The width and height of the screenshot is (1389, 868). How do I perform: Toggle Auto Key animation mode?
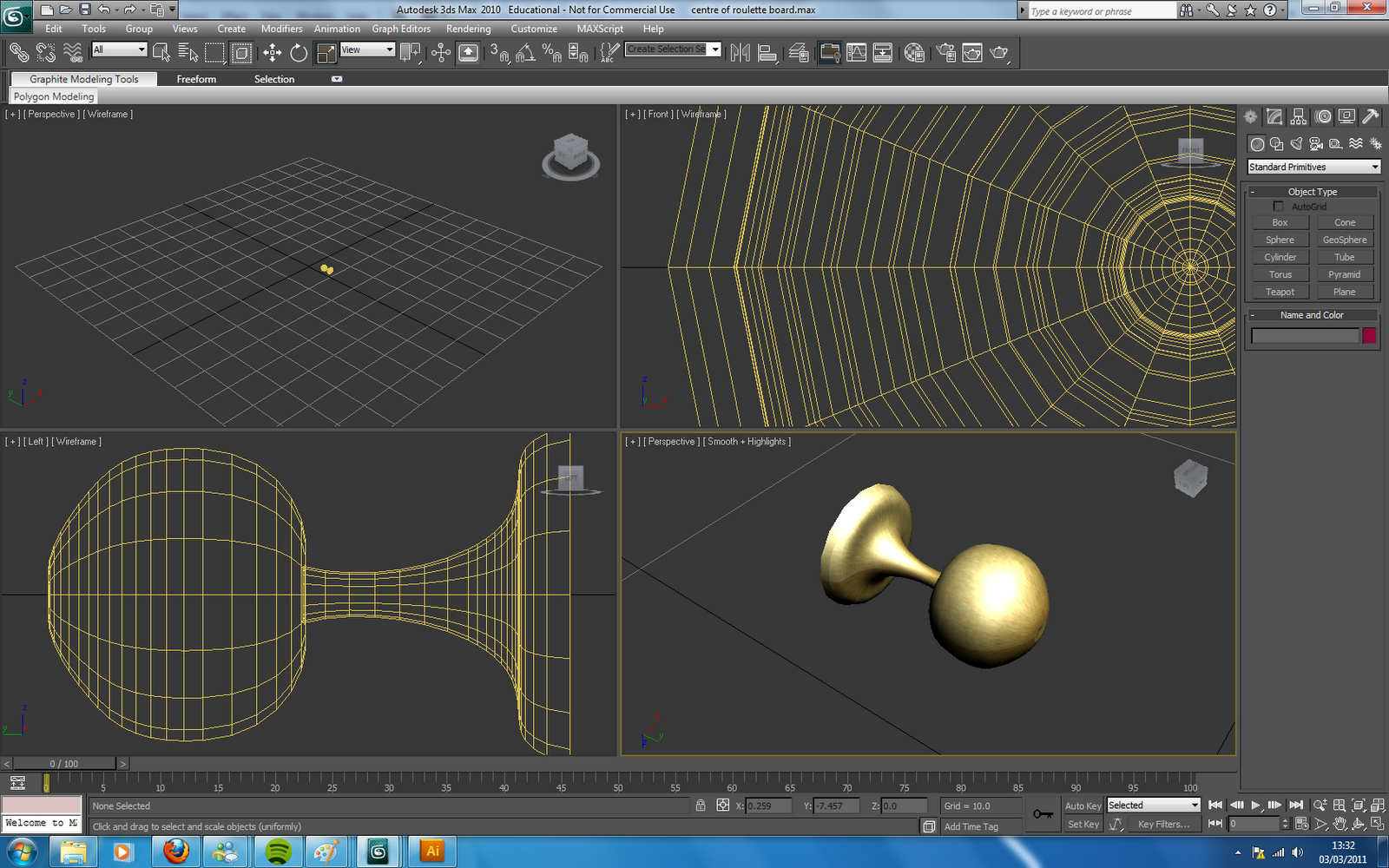1083,806
